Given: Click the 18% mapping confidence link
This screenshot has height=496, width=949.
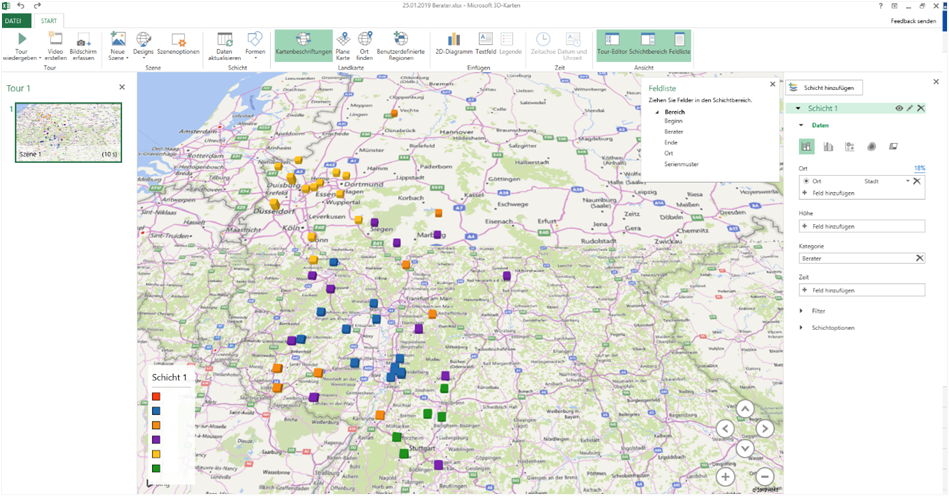Looking at the screenshot, I should point(919,168).
